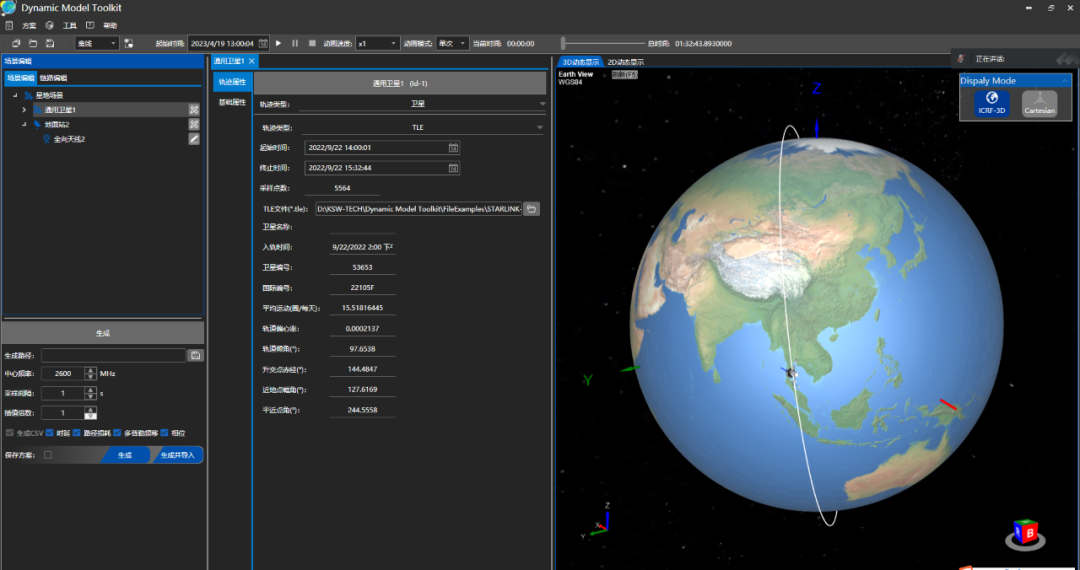Image resolution: width=1080 pixels, height=570 pixels.
Task: Select the 轨迹属性 tab
Action: (232, 82)
